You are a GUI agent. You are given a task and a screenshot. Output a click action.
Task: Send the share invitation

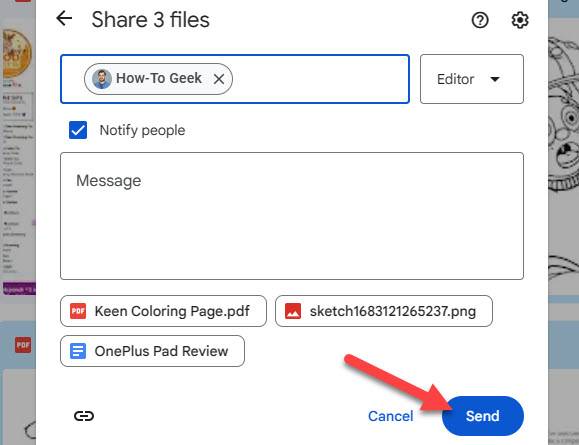click(x=483, y=416)
